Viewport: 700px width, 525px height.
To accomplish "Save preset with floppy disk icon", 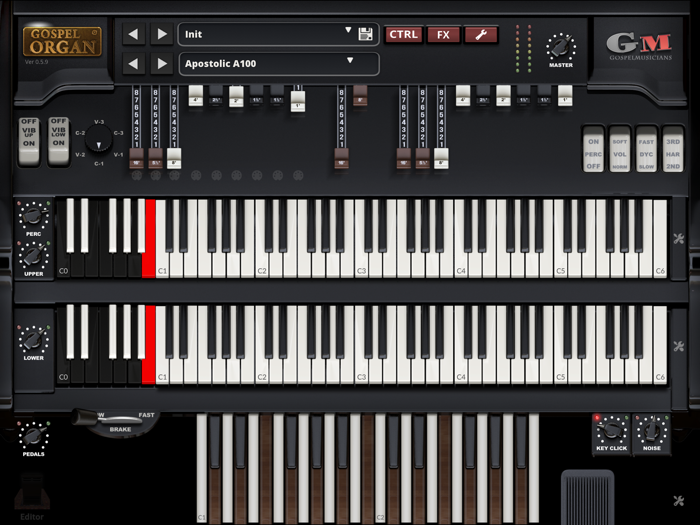I will 365,34.
